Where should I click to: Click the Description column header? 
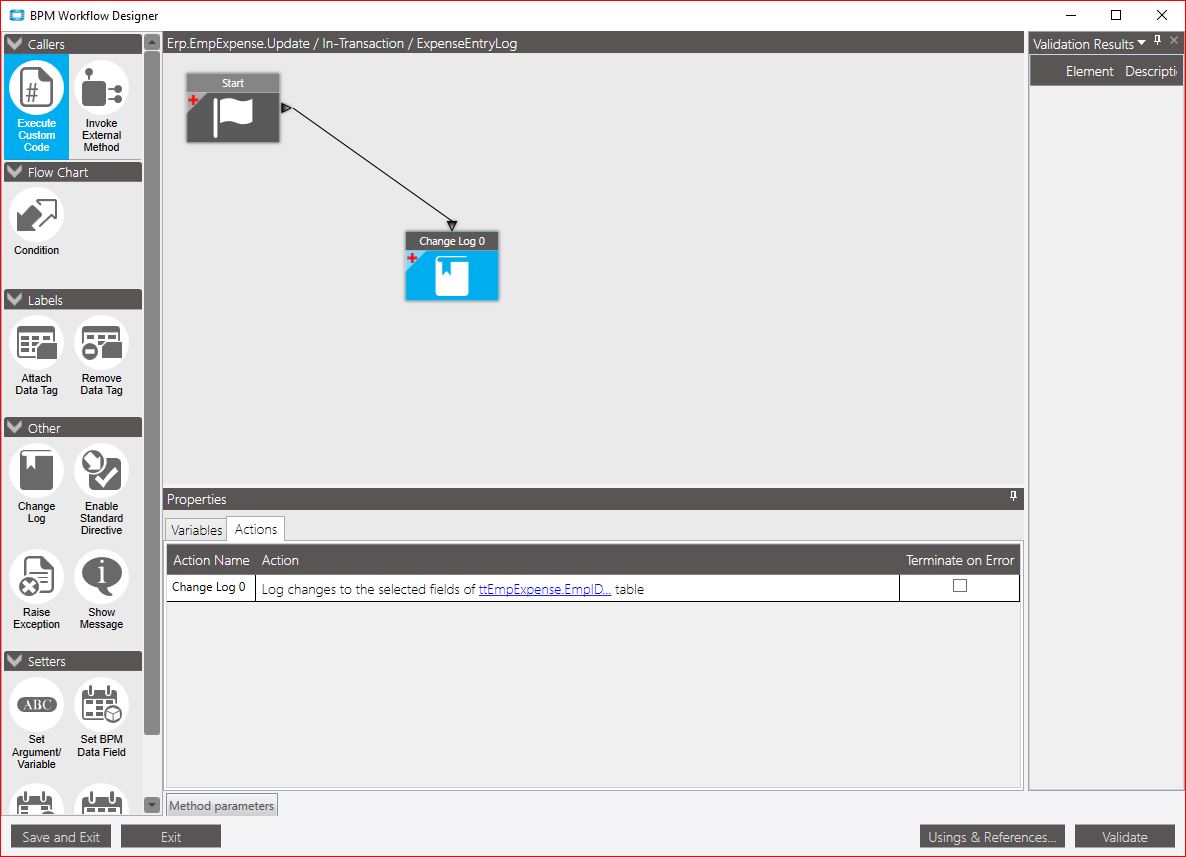[x=1150, y=71]
